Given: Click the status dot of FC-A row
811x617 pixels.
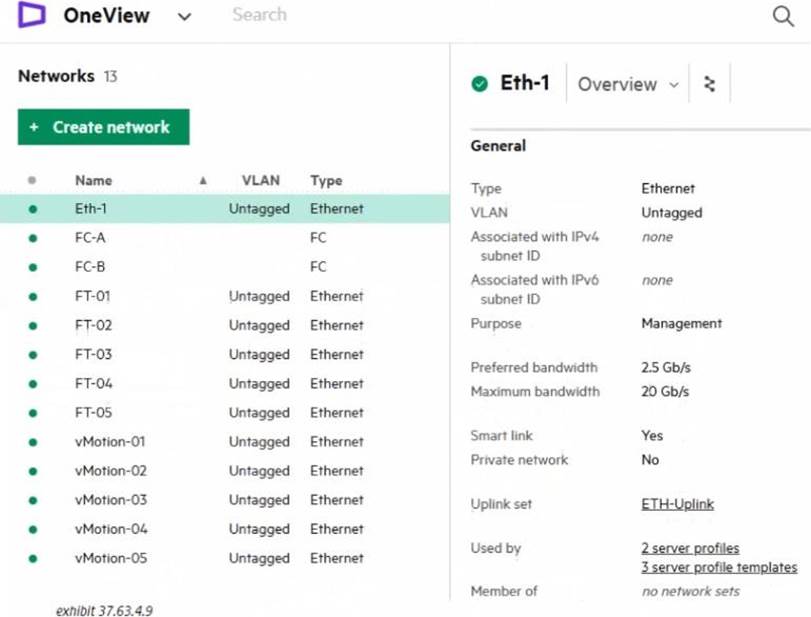Looking at the screenshot, I should (32, 238).
